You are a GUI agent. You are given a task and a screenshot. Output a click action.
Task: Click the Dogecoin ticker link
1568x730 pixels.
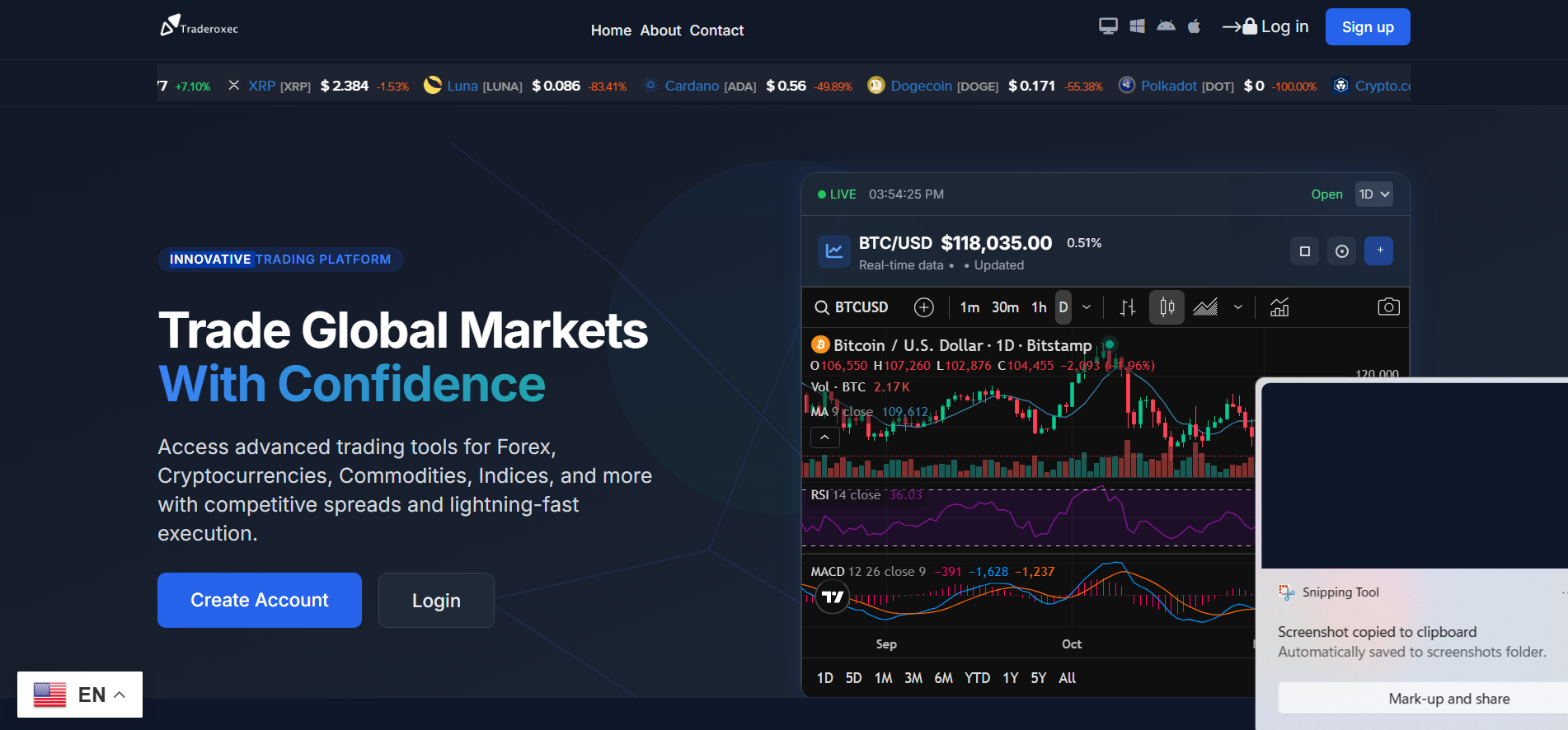(921, 86)
